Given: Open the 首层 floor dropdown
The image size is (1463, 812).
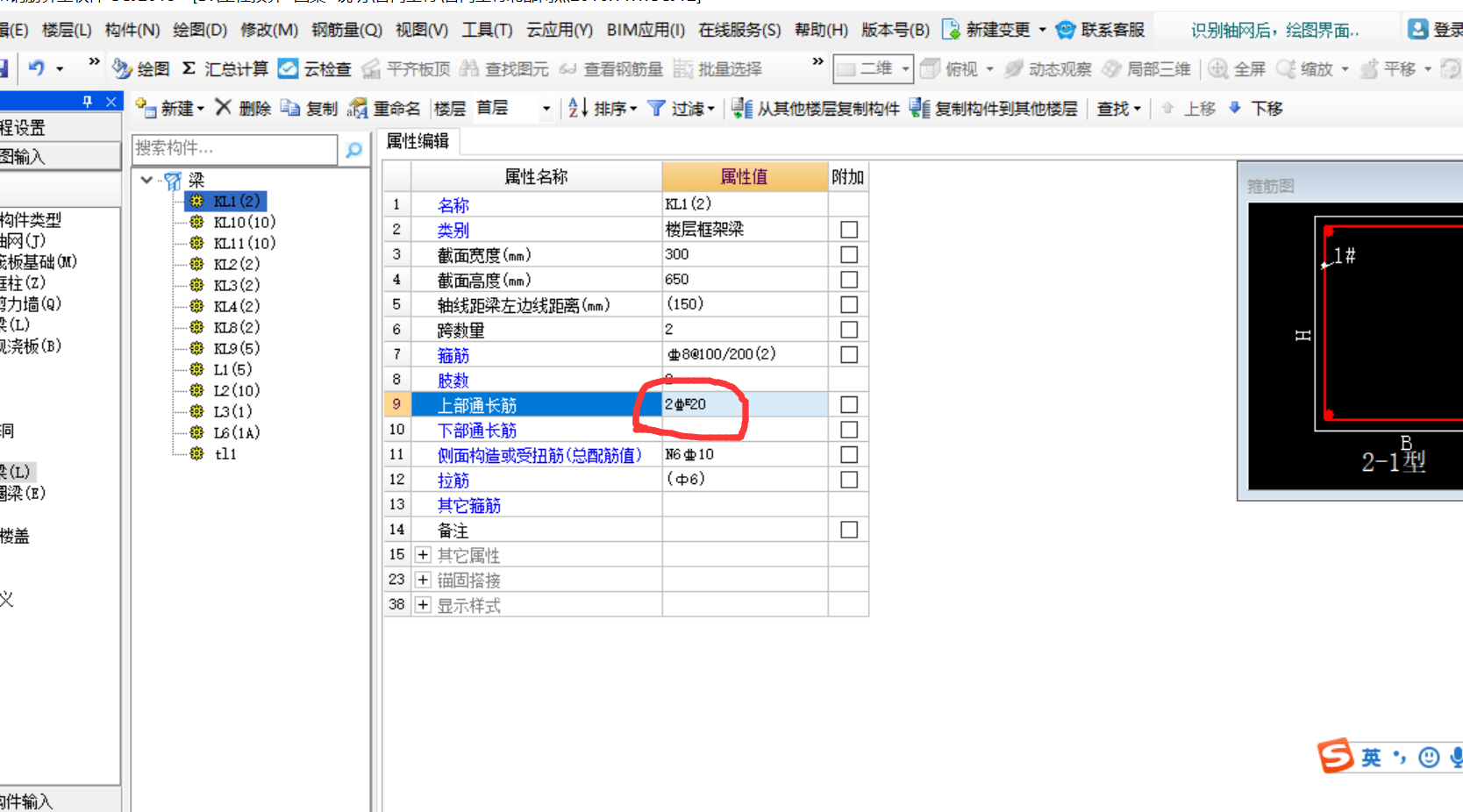Looking at the screenshot, I should pyautogui.click(x=546, y=109).
